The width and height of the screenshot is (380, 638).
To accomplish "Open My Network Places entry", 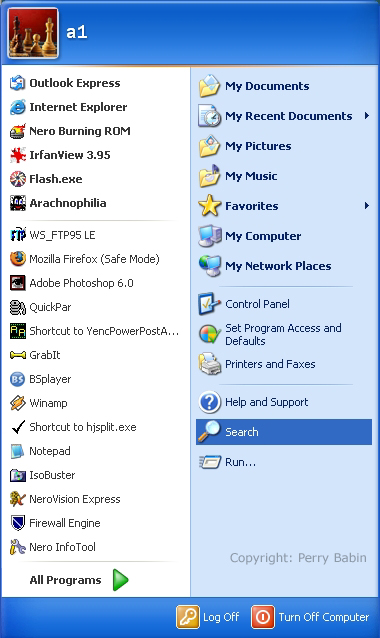I will (284, 266).
